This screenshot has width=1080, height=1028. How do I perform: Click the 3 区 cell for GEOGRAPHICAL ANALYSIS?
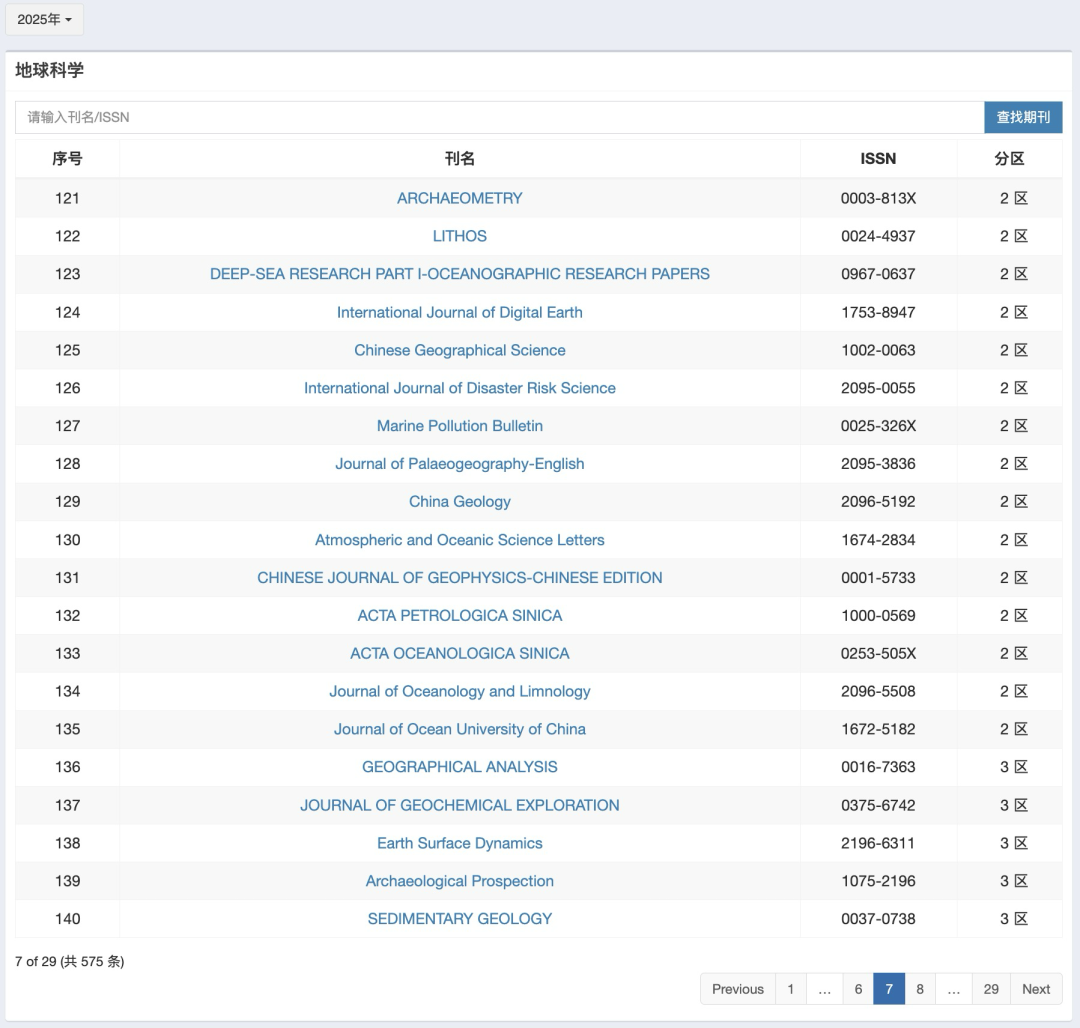coord(1010,767)
